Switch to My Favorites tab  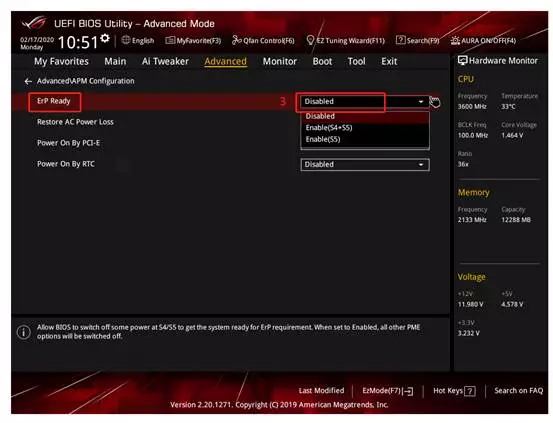61,61
